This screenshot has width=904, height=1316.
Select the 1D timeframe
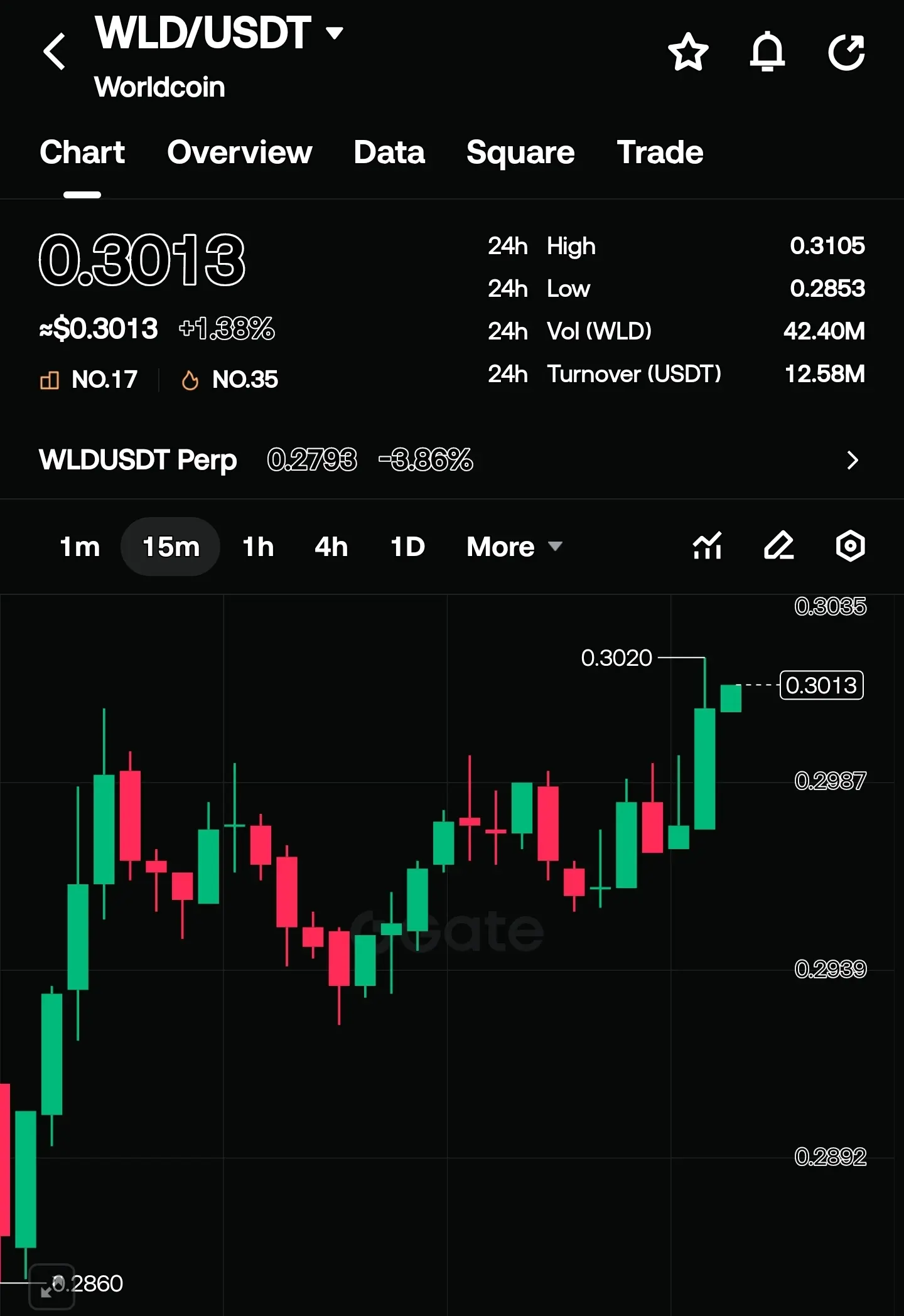tap(408, 547)
